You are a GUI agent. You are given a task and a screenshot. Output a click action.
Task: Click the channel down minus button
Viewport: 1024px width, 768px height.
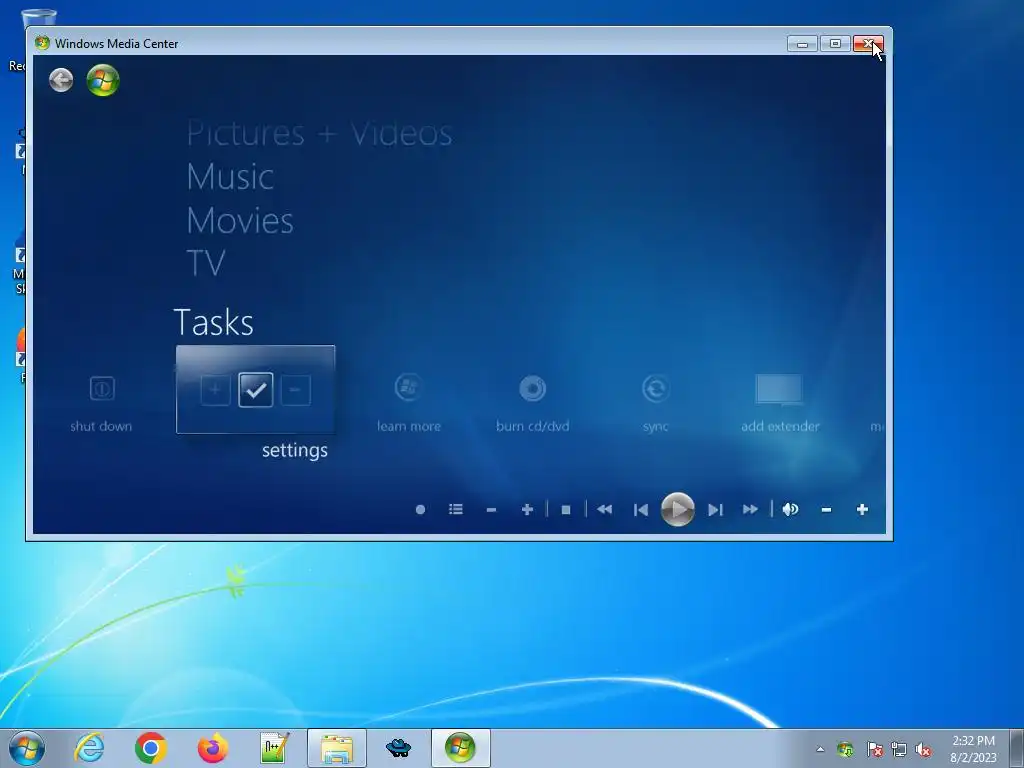[x=491, y=509]
